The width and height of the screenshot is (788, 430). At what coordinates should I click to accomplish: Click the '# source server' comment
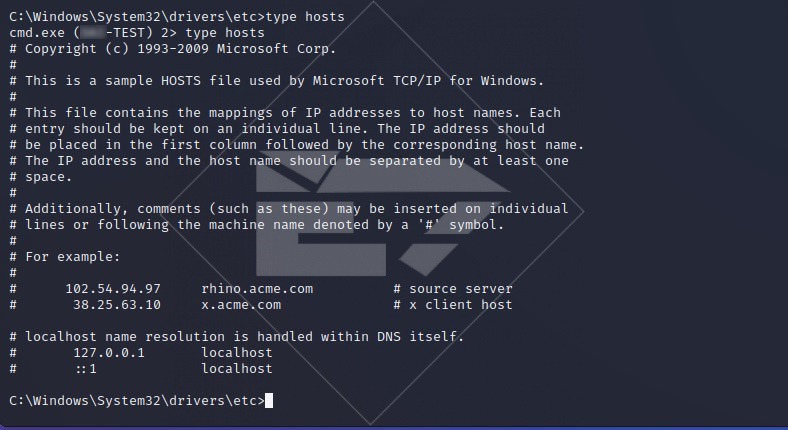coord(453,289)
